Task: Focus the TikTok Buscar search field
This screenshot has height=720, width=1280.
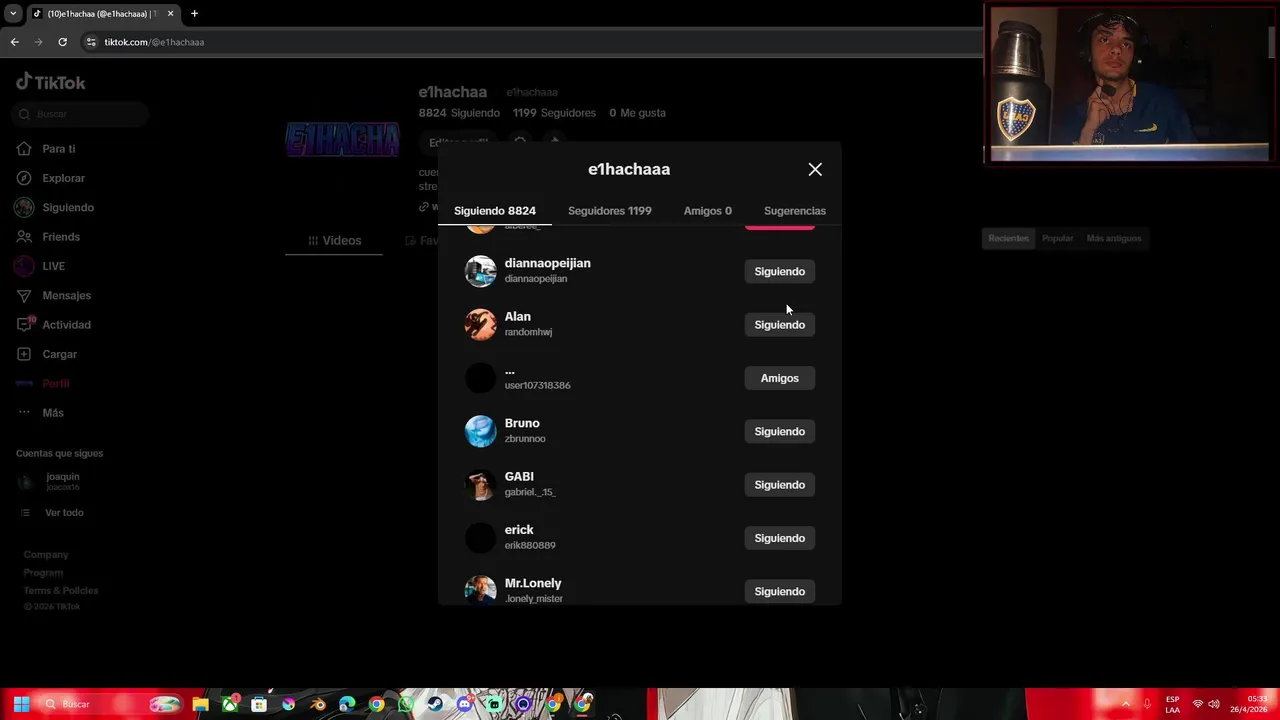Action: click(x=82, y=114)
